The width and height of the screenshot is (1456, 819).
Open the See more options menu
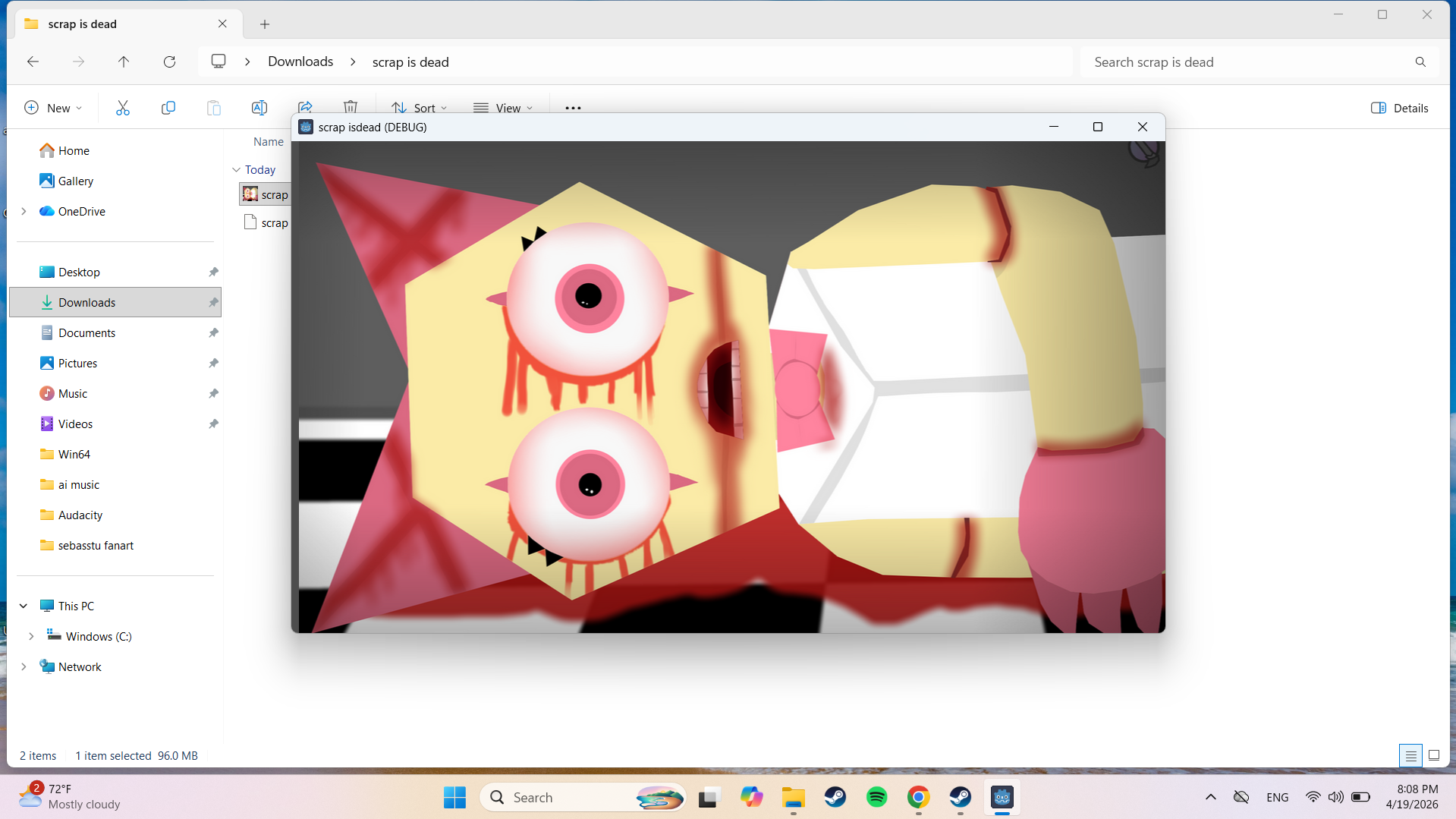[x=573, y=108]
